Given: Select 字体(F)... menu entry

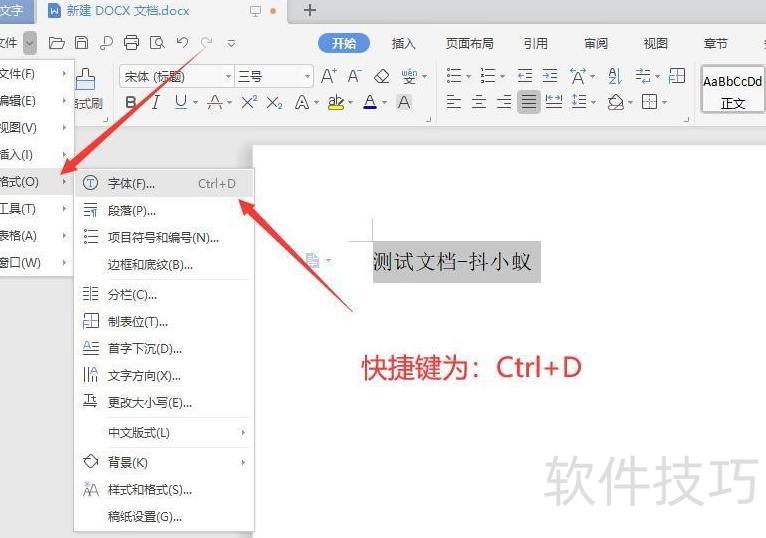Looking at the screenshot, I should pos(164,183).
